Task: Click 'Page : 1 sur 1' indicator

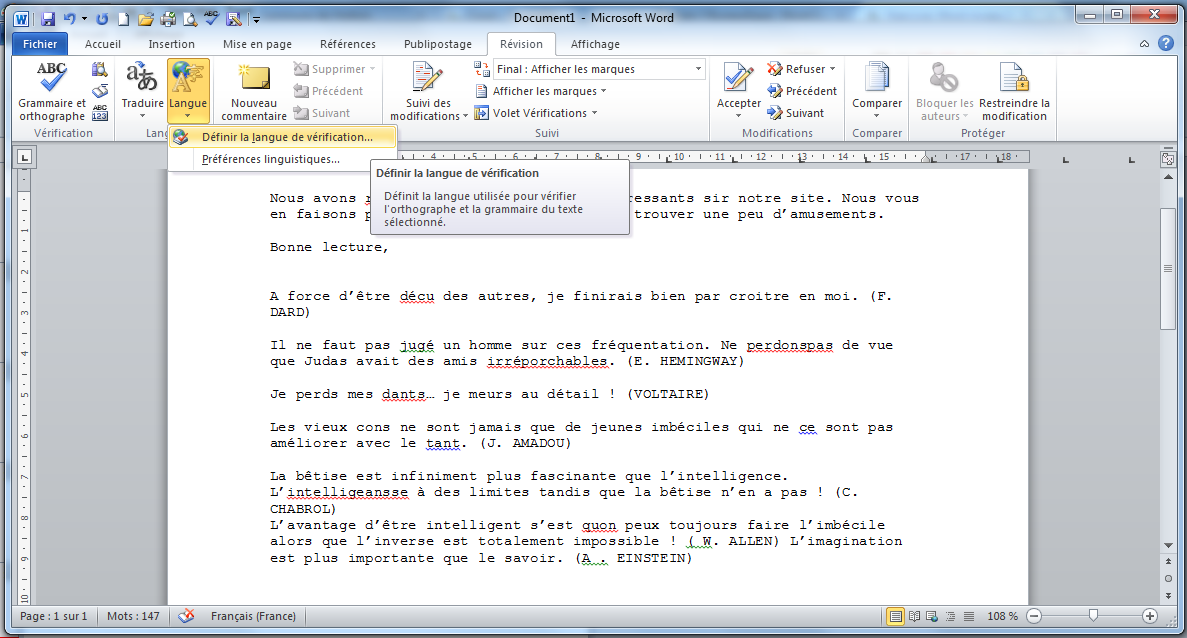Action: (54, 616)
